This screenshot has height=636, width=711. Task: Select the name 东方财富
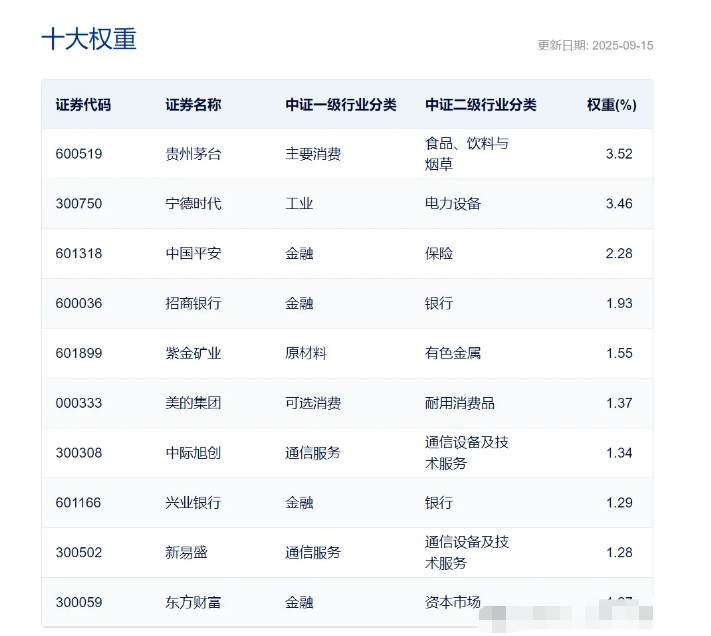tap(193, 602)
